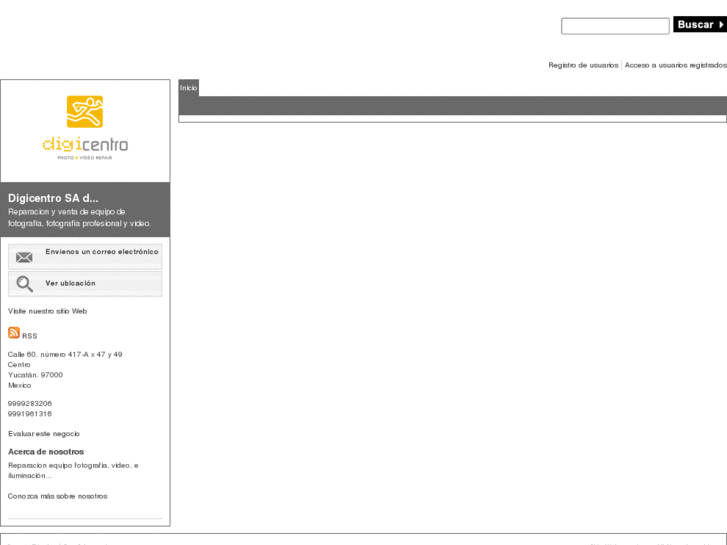Click phone number 9991961316
The height and width of the screenshot is (545, 727).
[30, 414]
